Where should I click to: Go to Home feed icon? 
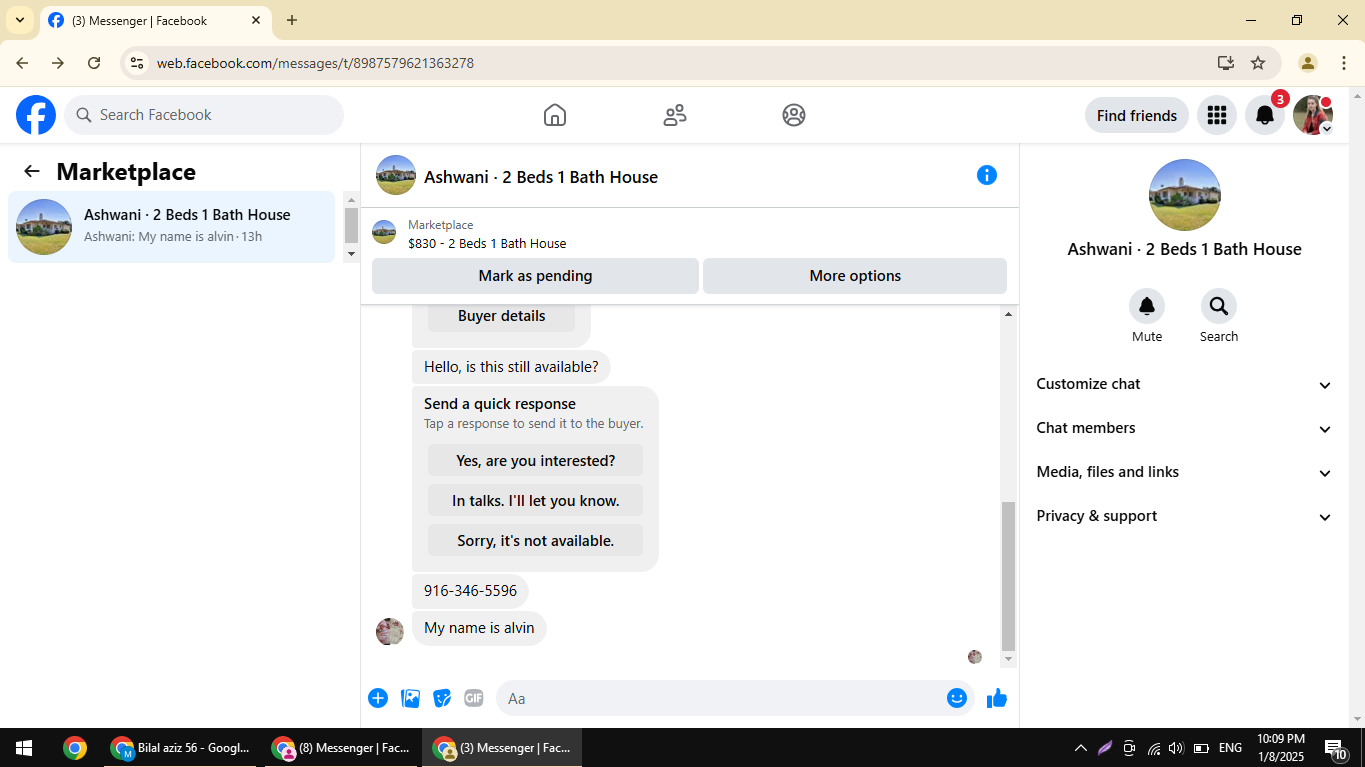[x=555, y=115]
